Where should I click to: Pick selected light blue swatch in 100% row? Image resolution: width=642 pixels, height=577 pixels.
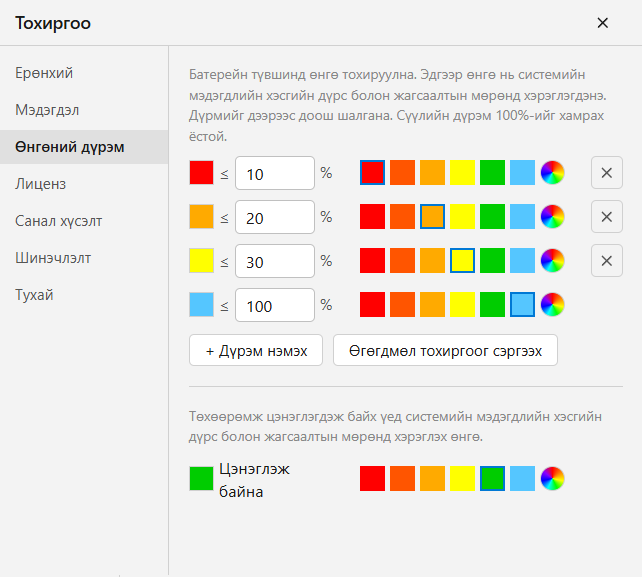522,305
